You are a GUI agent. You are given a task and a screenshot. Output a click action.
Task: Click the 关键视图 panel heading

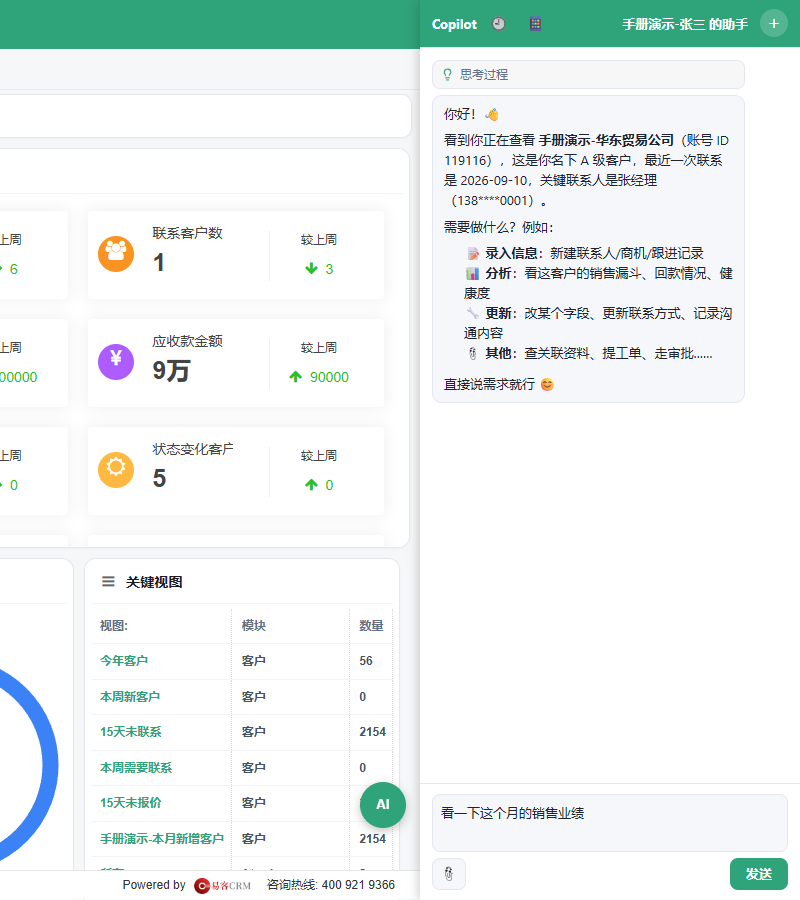point(154,582)
